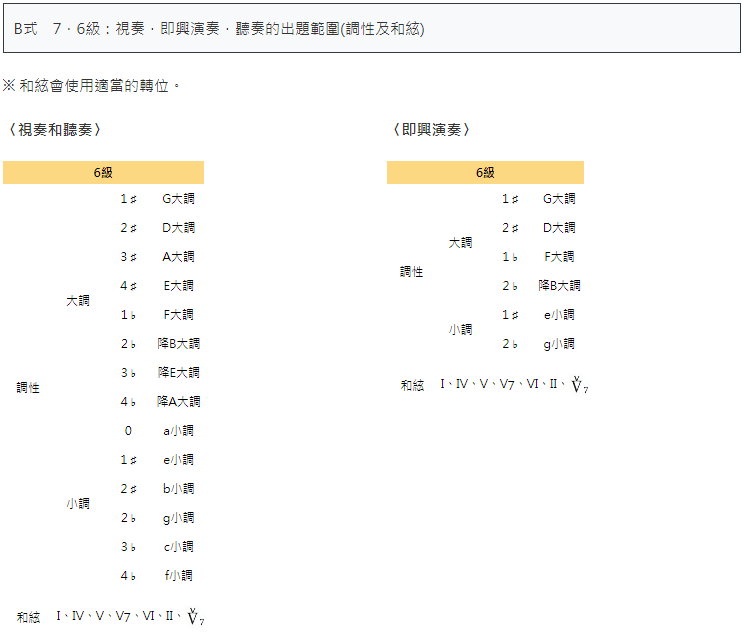Select the 〈即興演奏〉 section heading

[x=432, y=130]
